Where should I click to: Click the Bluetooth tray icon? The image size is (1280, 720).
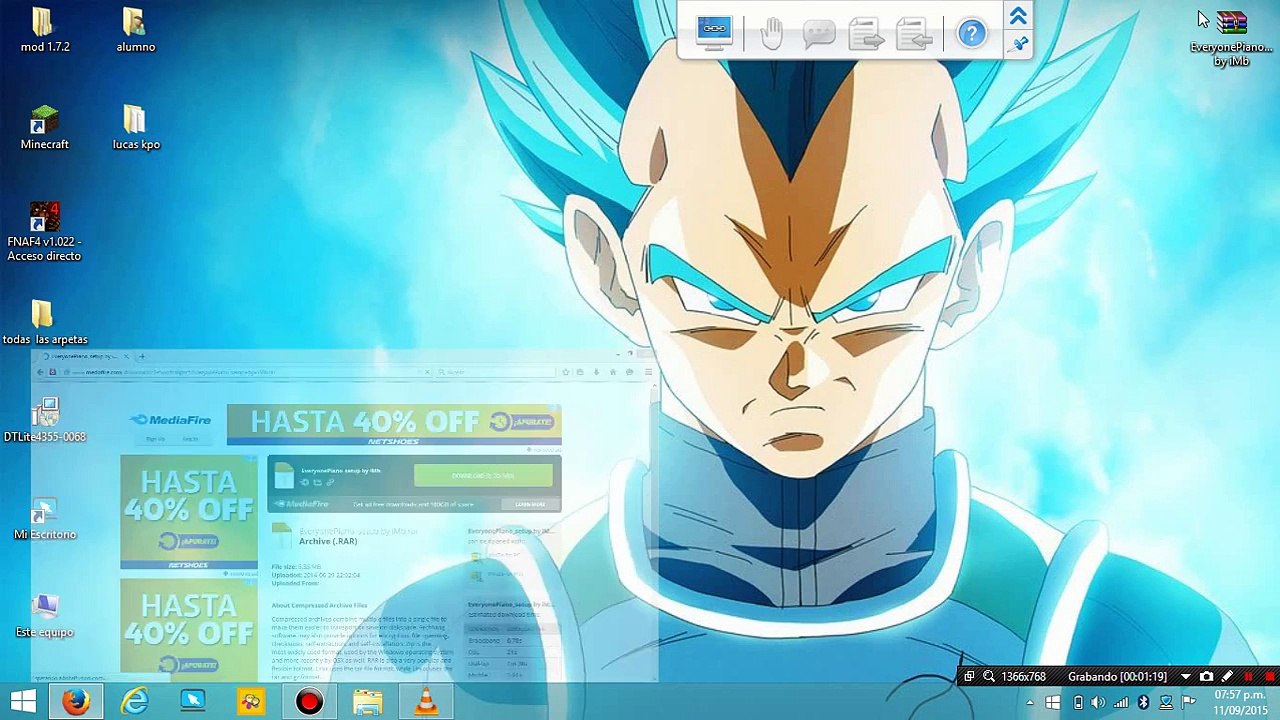(x=1143, y=703)
